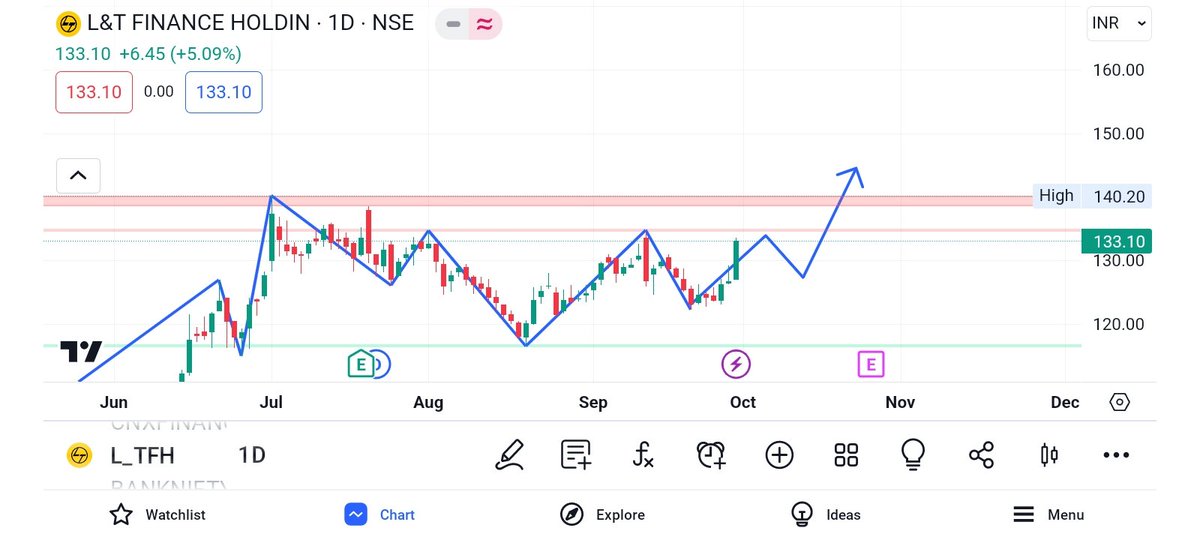Click the 0.00 spread value
The height and width of the screenshot is (540, 1200).
(x=158, y=92)
